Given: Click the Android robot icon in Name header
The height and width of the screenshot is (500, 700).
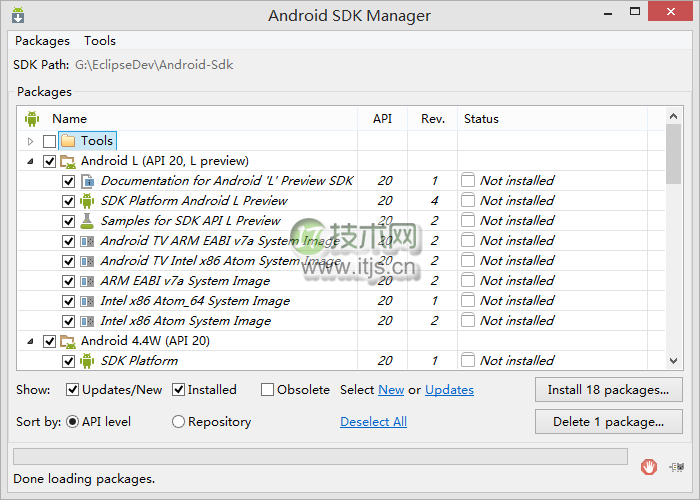Looking at the screenshot, I should [32, 119].
